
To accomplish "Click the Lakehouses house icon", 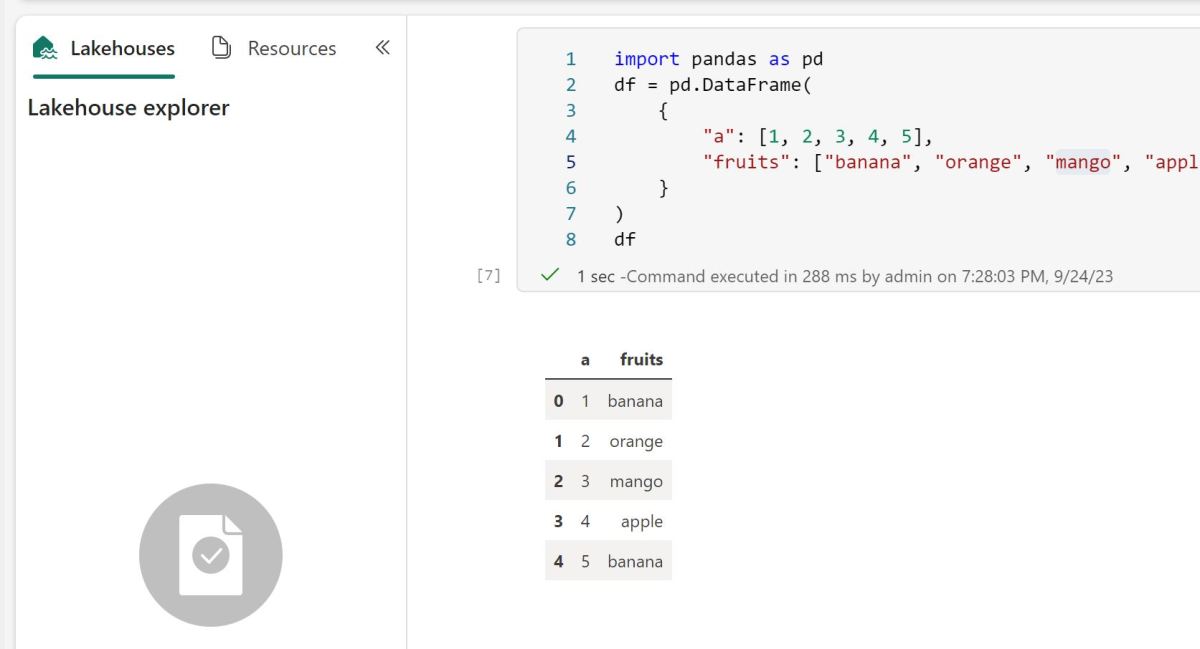I will 44,48.
